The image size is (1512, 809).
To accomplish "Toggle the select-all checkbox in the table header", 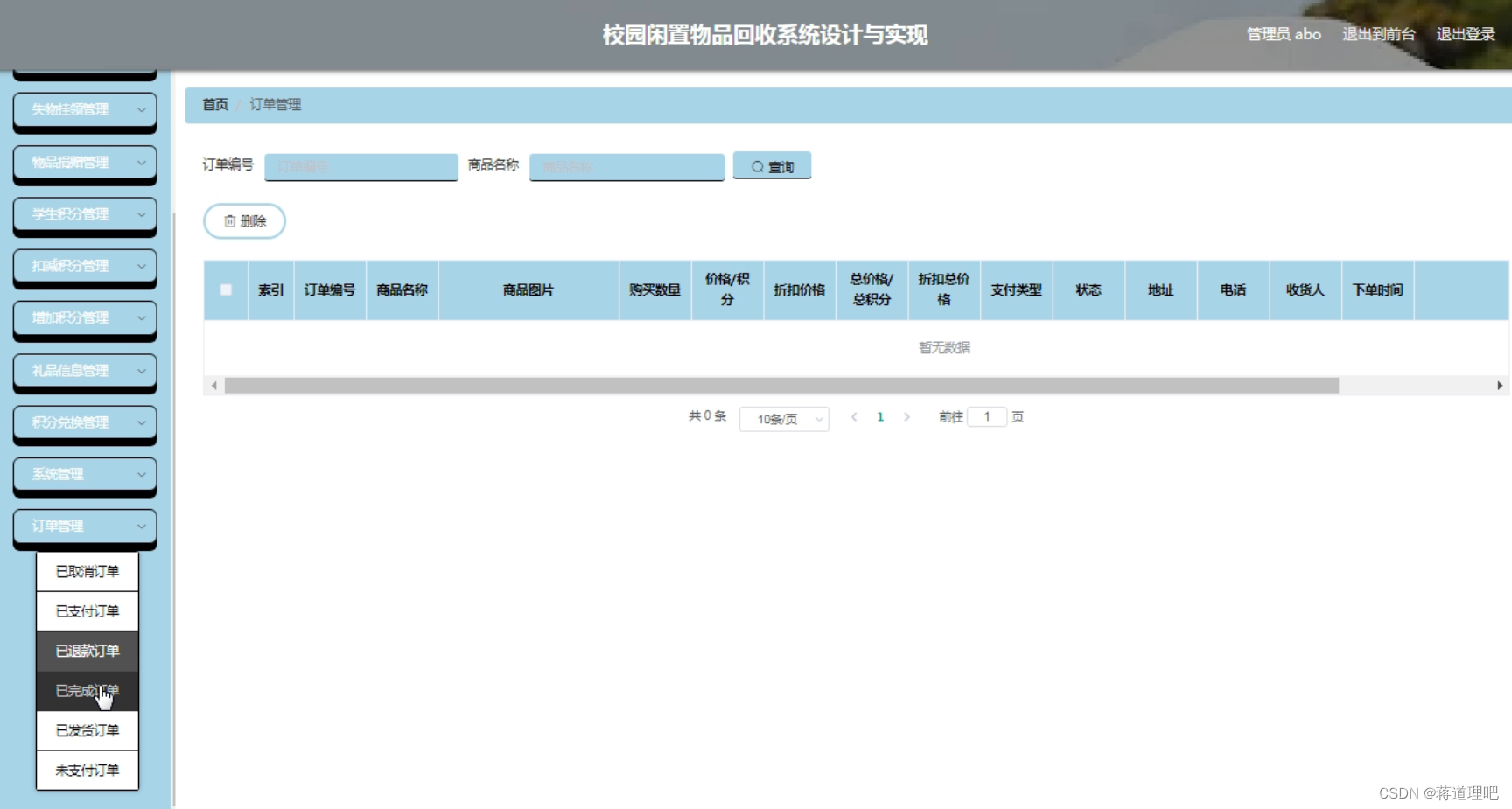I will click(x=225, y=290).
